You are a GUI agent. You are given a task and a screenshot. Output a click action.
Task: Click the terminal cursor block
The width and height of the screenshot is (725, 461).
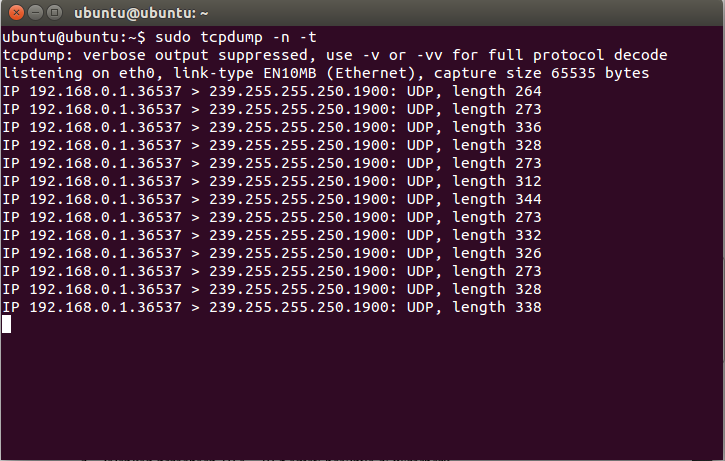(6, 324)
